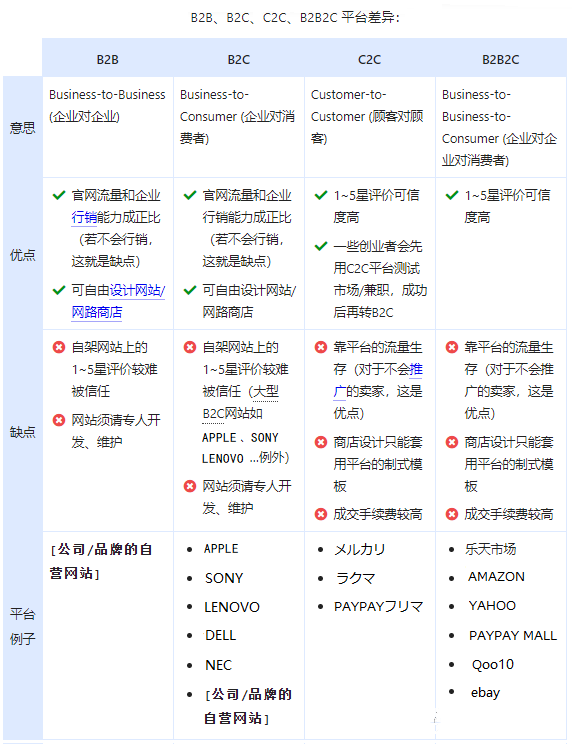Click LENOVO in the B2C platform examples list
The height and width of the screenshot is (744, 572).
[x=232, y=607]
